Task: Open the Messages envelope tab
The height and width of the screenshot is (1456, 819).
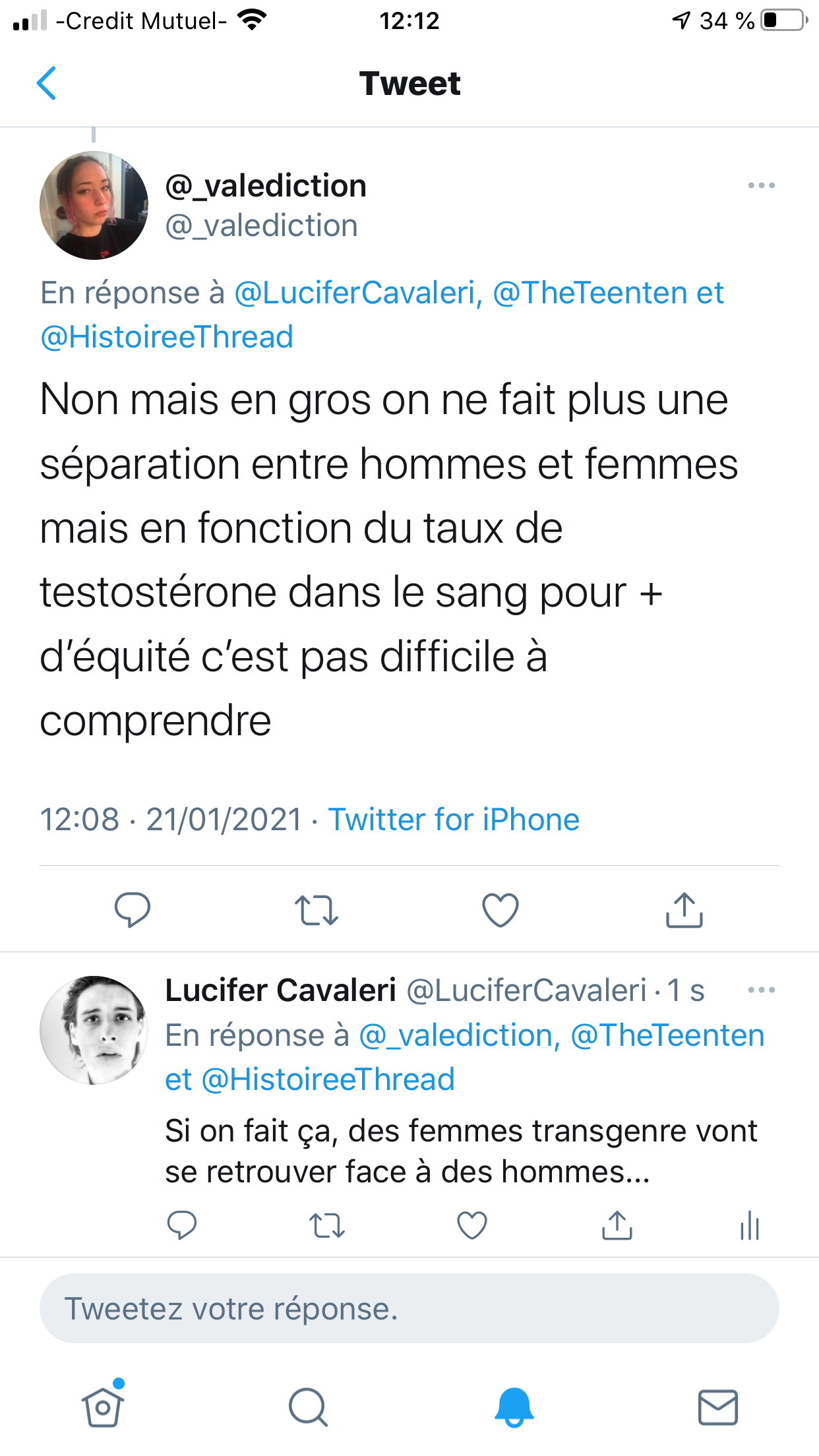Action: click(x=717, y=1407)
